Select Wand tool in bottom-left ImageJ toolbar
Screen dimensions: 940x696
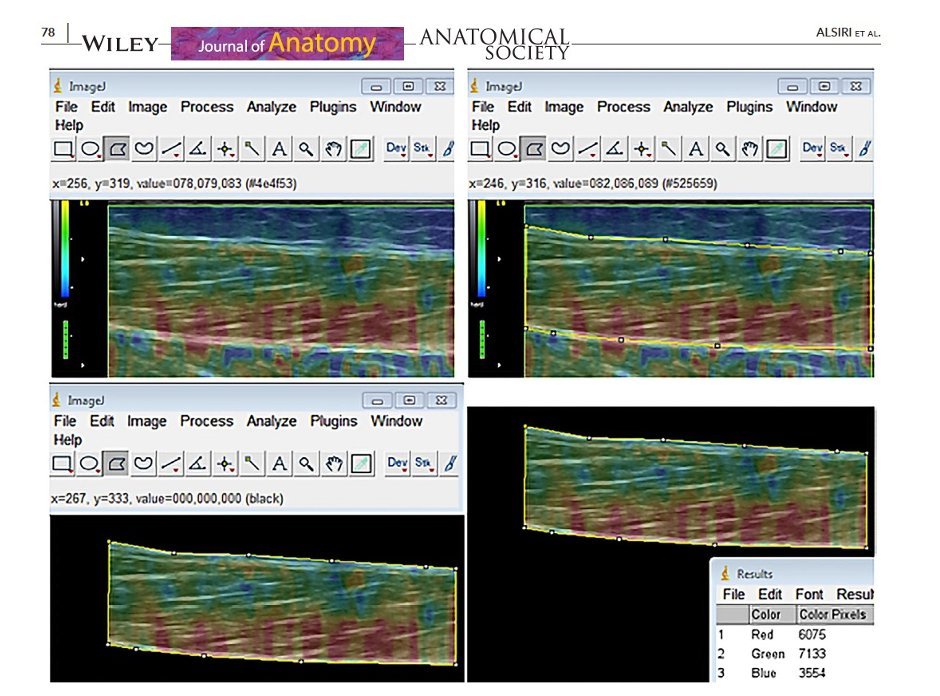click(x=252, y=463)
